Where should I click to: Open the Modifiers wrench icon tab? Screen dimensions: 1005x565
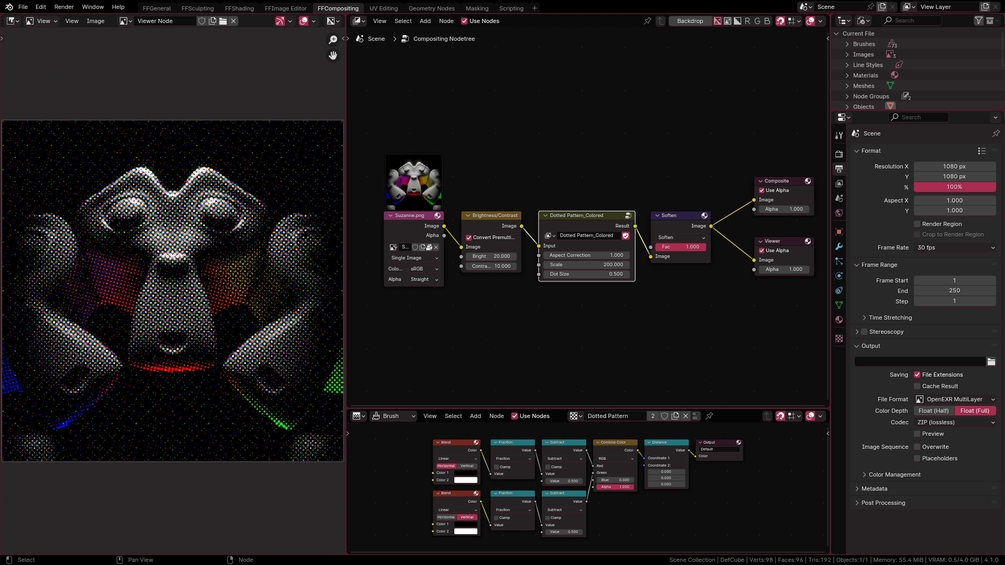(839, 247)
